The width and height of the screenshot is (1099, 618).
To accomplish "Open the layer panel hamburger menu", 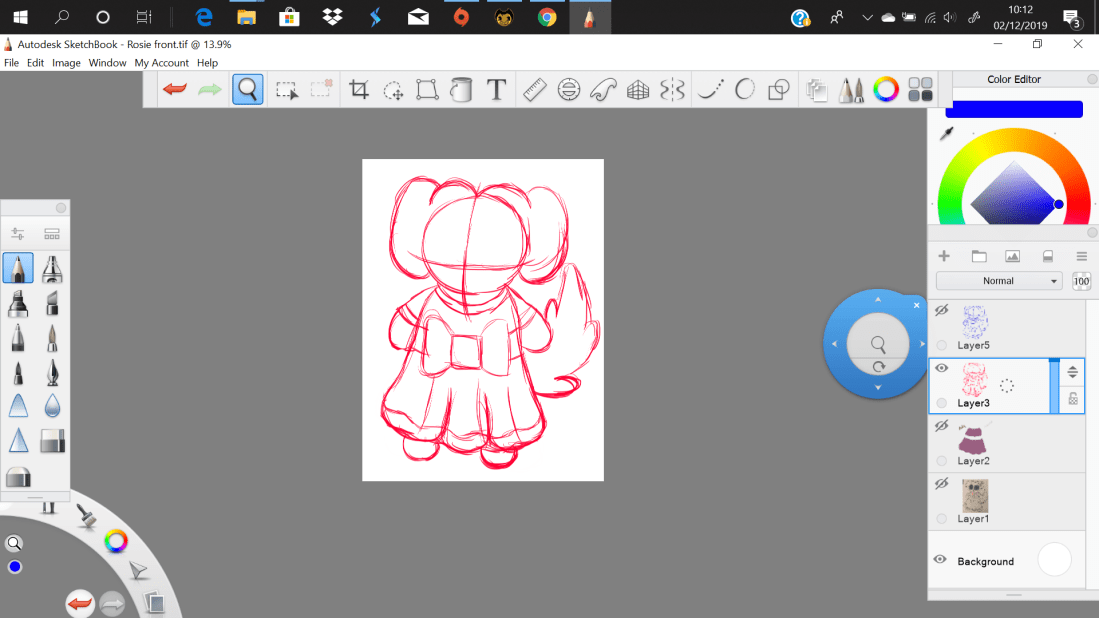I will point(1081,256).
